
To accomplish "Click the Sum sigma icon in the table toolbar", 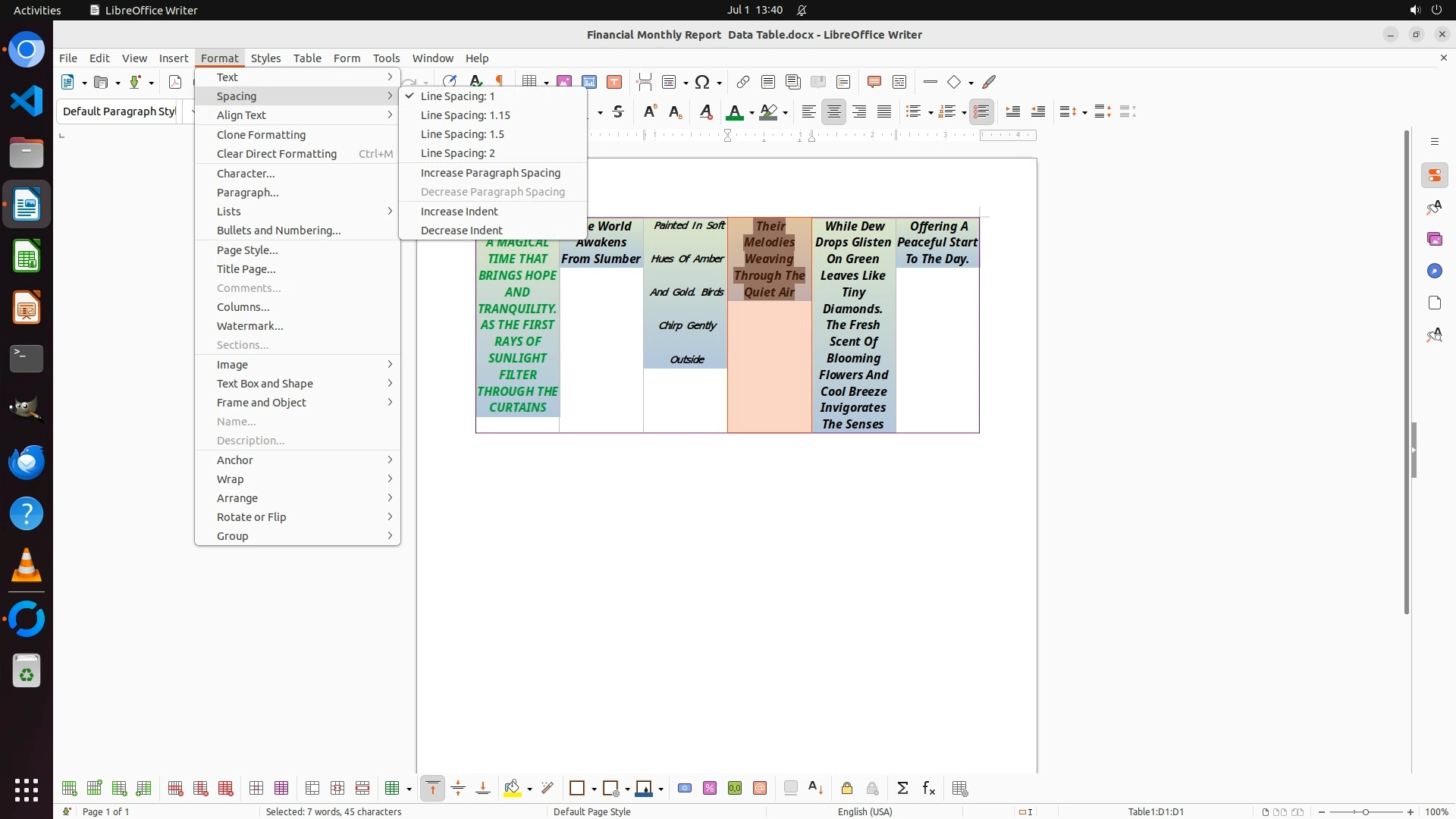I will pyautogui.click(x=902, y=789).
